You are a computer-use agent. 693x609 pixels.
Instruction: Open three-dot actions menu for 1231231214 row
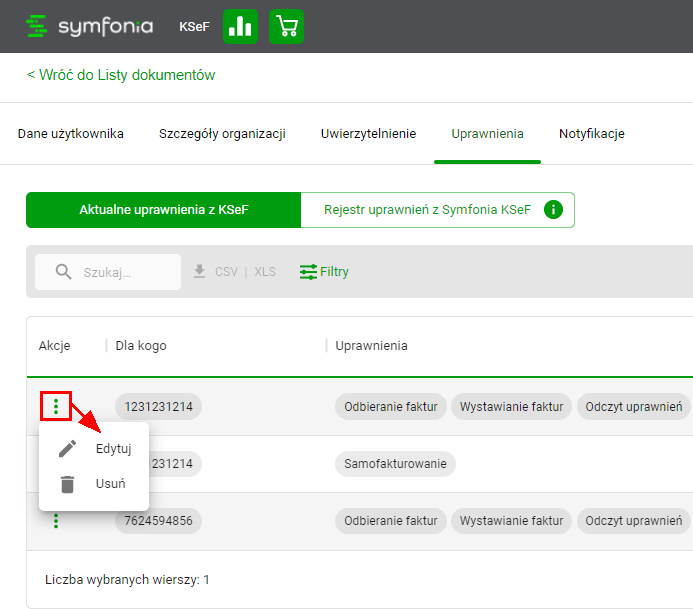pyautogui.click(x=56, y=406)
